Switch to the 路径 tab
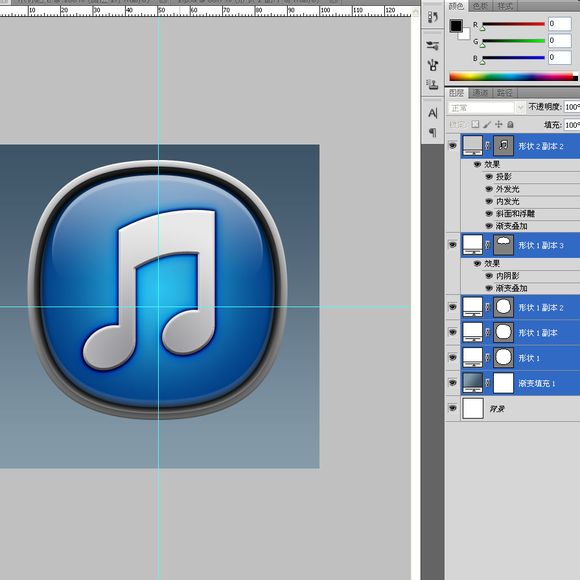The width and height of the screenshot is (580, 580). [505, 92]
